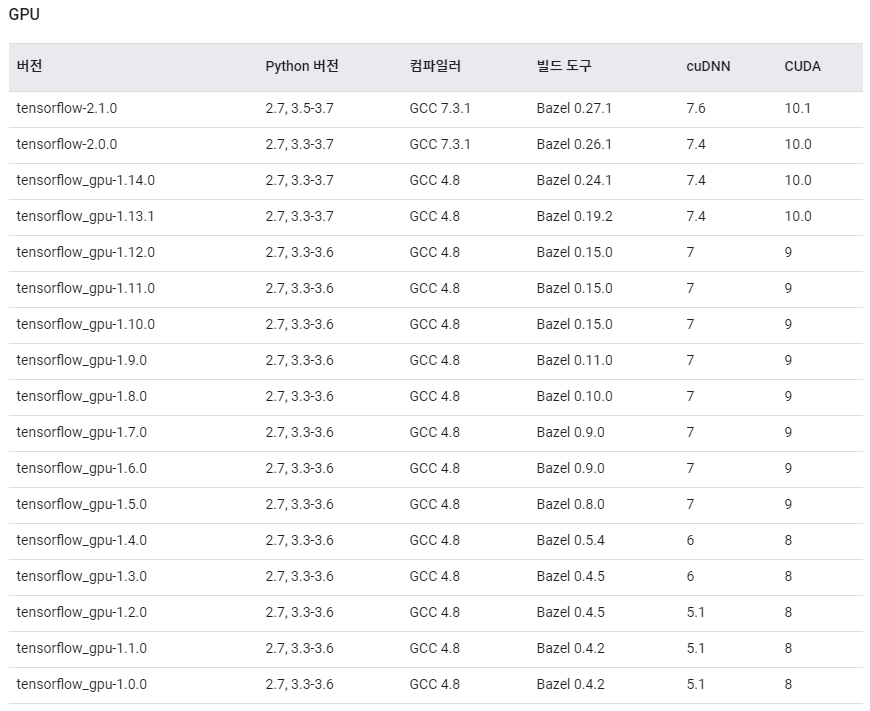
Task: Click GCC 7.3.1 in tensorflow-2.0.0 row
Action: (440, 144)
